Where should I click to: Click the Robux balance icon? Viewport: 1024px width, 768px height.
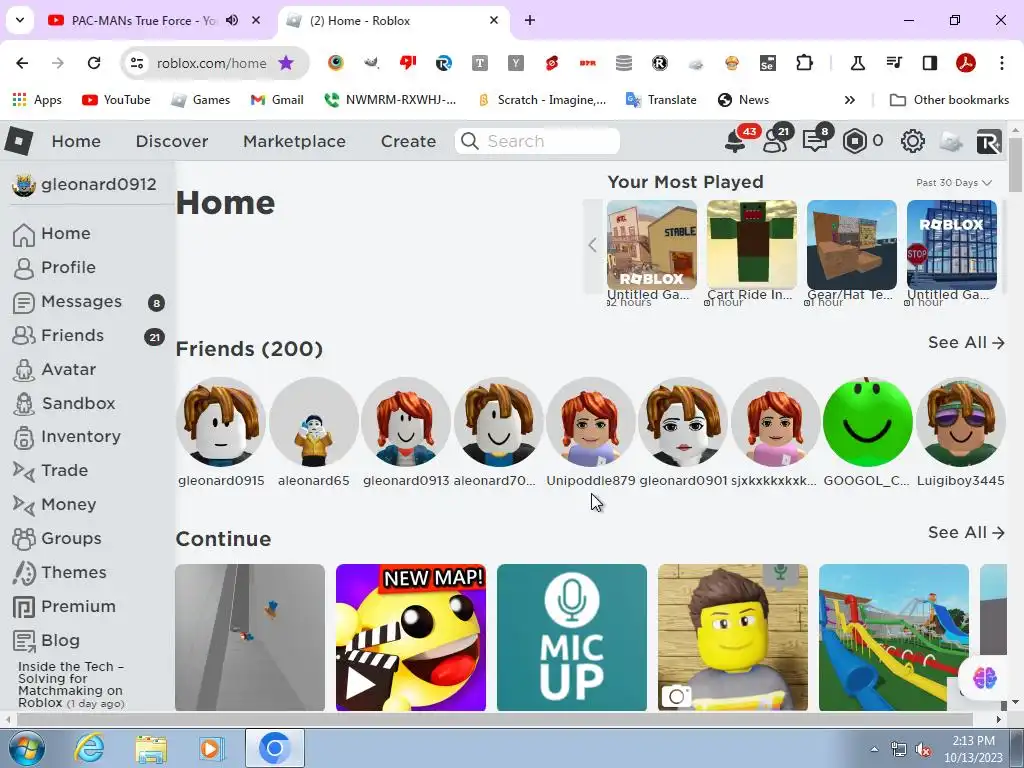pyautogui.click(x=854, y=141)
